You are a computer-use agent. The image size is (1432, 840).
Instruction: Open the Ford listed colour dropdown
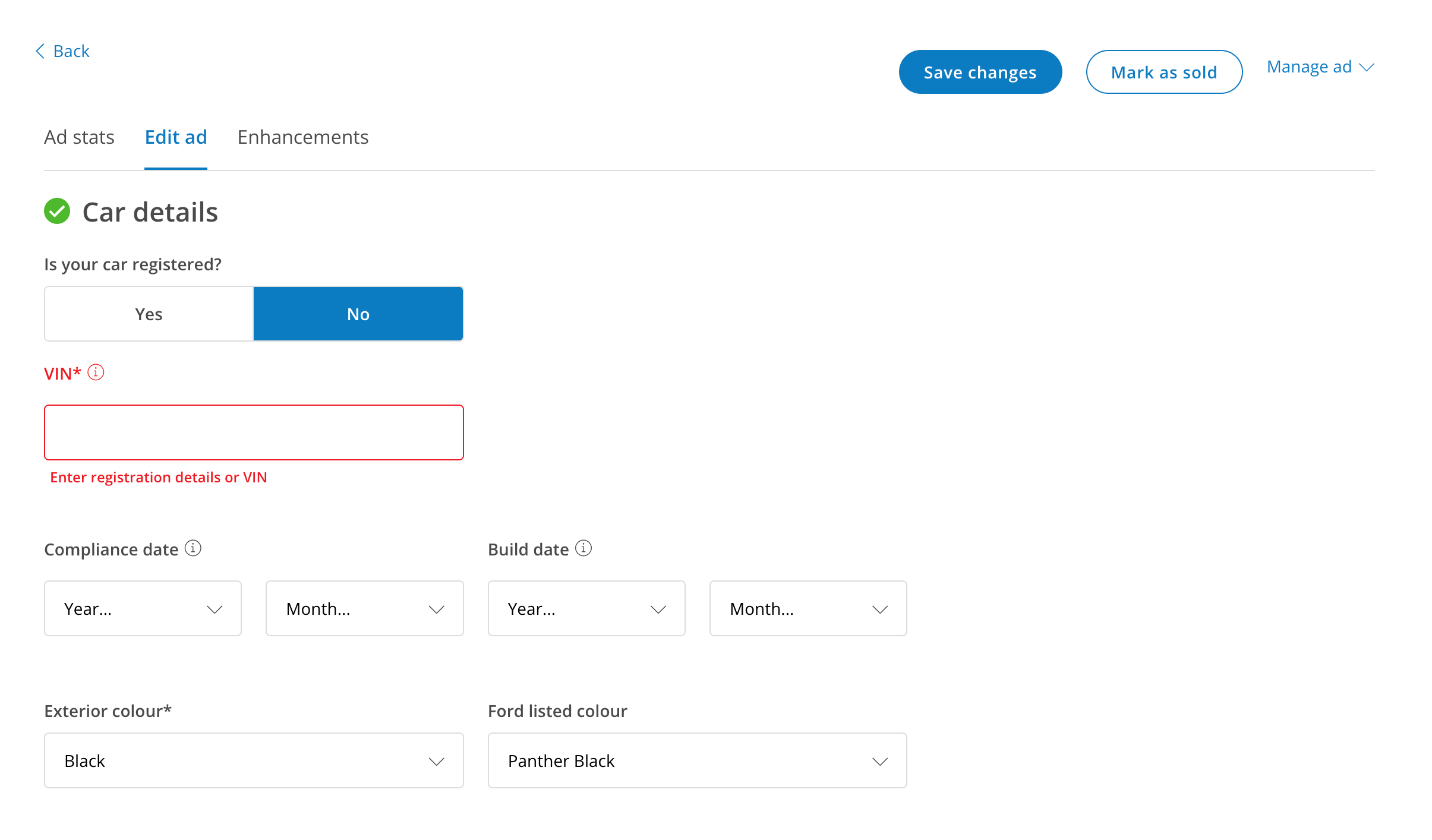point(697,760)
